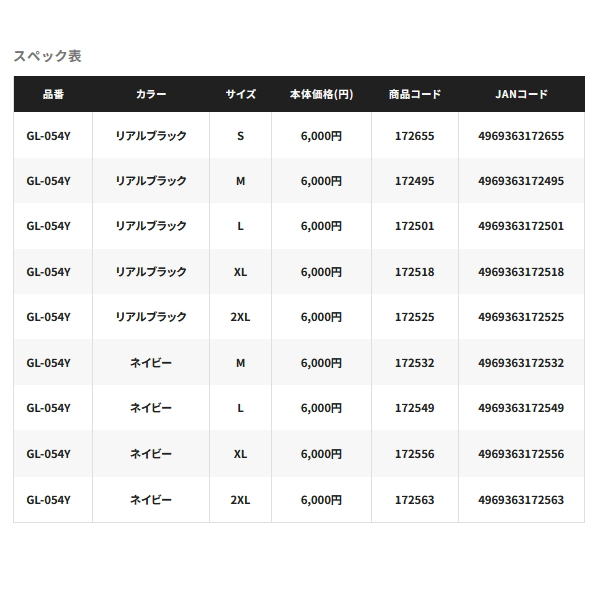Click the スペック表 heading
This screenshot has width=600, height=600.
click(x=48, y=56)
